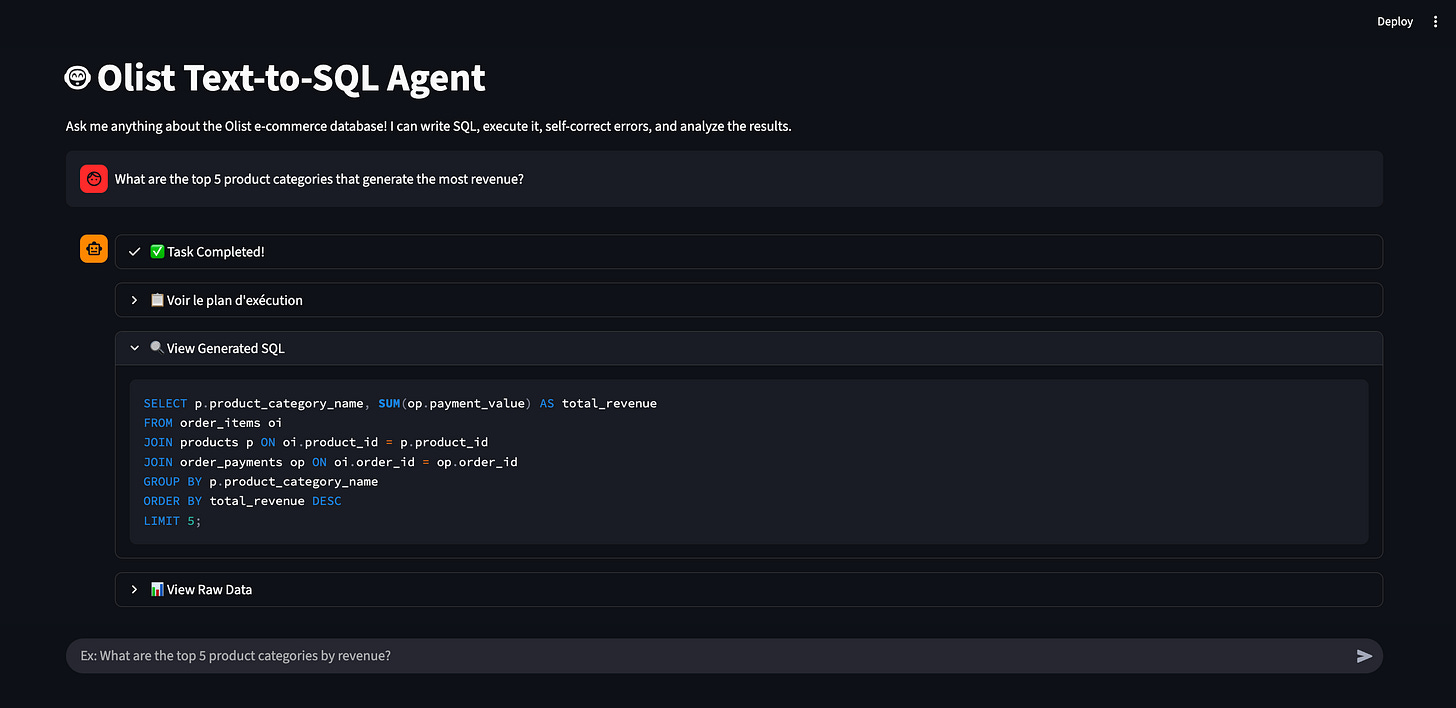Click the green checkmark icon in Task Completed

(159, 251)
